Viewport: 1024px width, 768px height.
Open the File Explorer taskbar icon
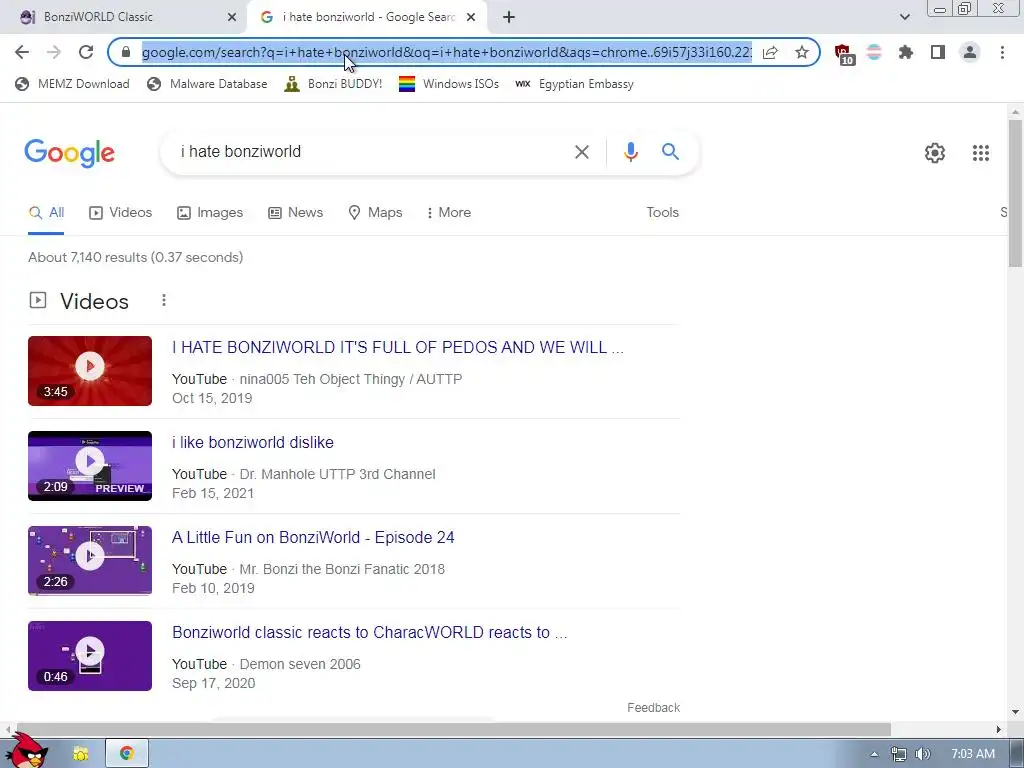(80, 754)
